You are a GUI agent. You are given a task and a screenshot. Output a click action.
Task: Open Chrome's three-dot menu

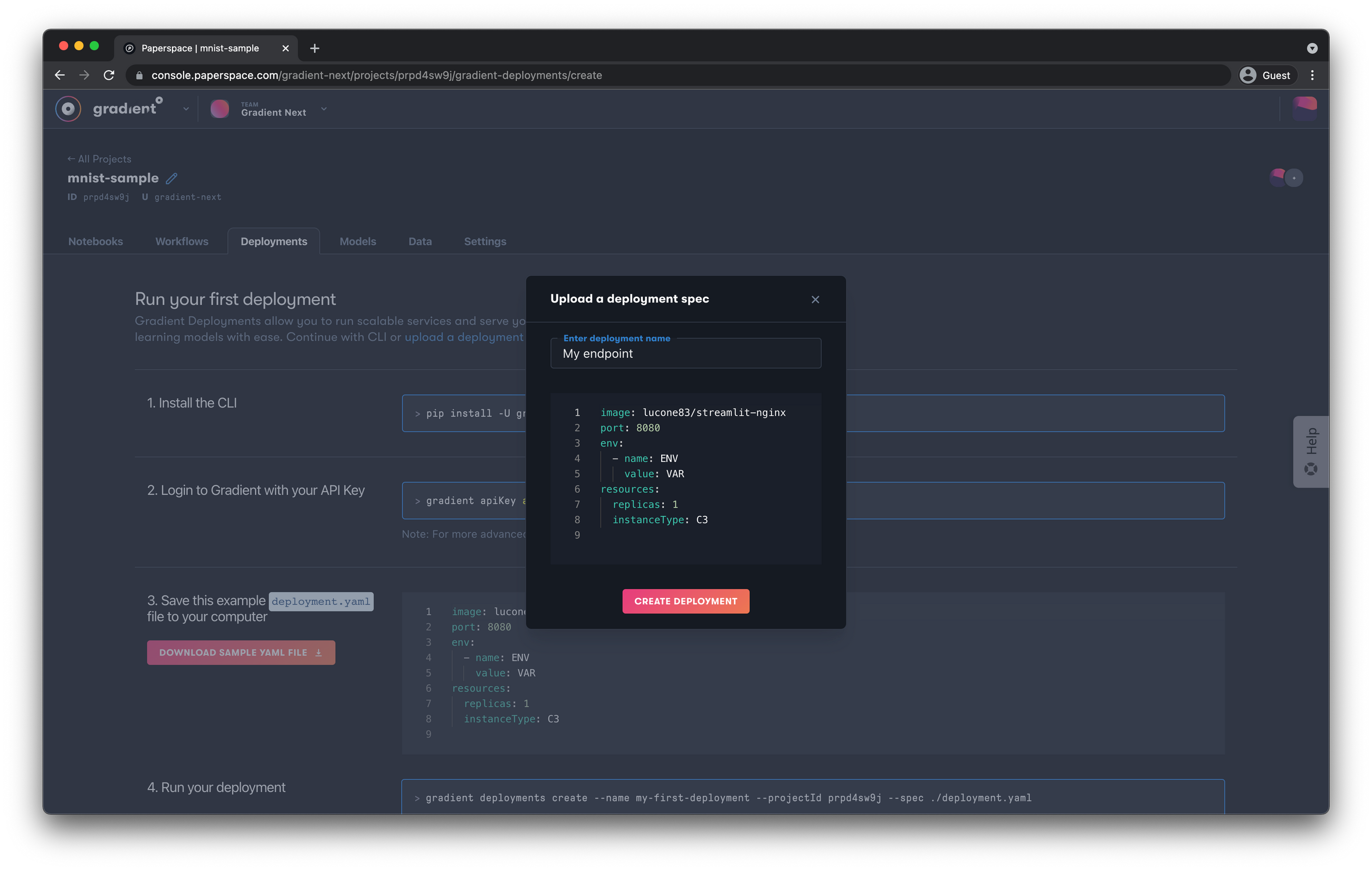[x=1312, y=74]
